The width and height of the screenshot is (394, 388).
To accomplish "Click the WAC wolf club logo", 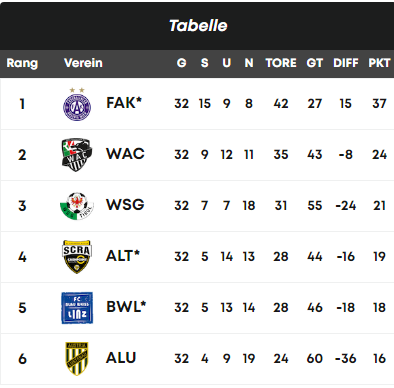I will [x=77, y=155].
